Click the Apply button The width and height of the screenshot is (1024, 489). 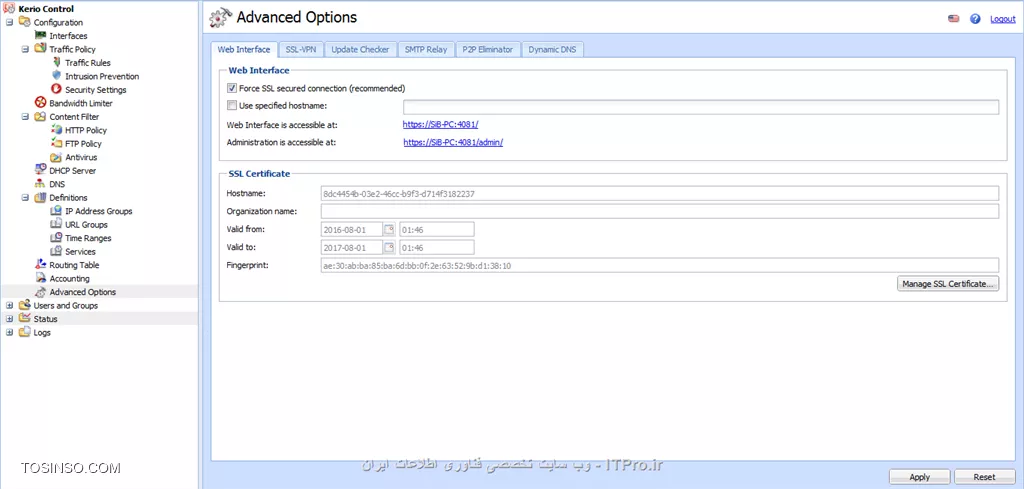[920, 477]
